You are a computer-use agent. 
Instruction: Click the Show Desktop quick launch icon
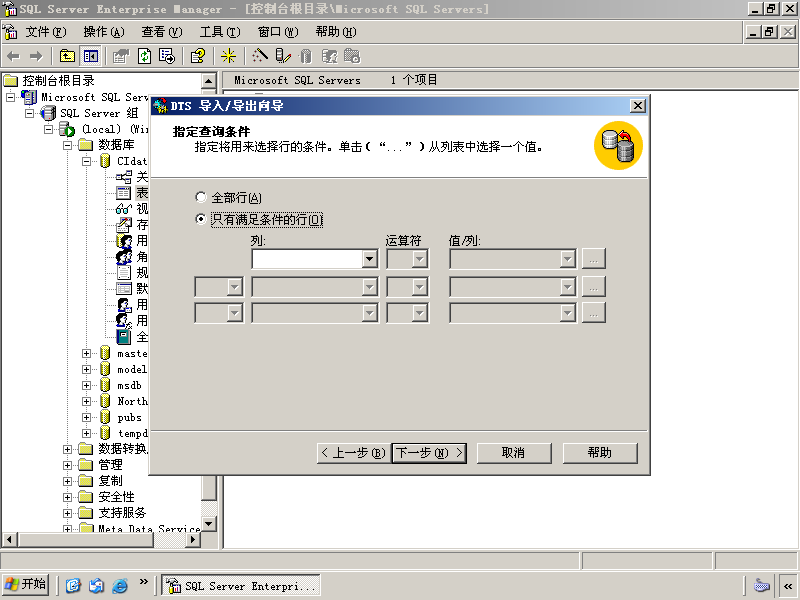click(73, 585)
